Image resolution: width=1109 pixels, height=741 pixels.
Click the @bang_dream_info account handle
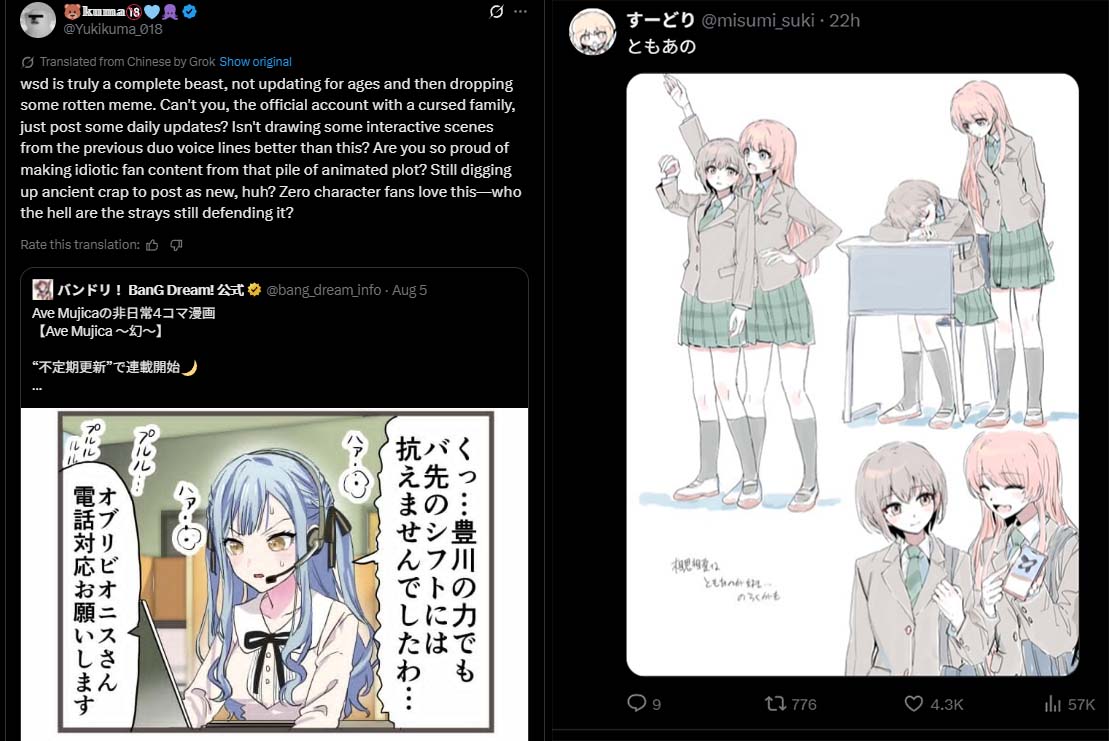click(x=324, y=290)
